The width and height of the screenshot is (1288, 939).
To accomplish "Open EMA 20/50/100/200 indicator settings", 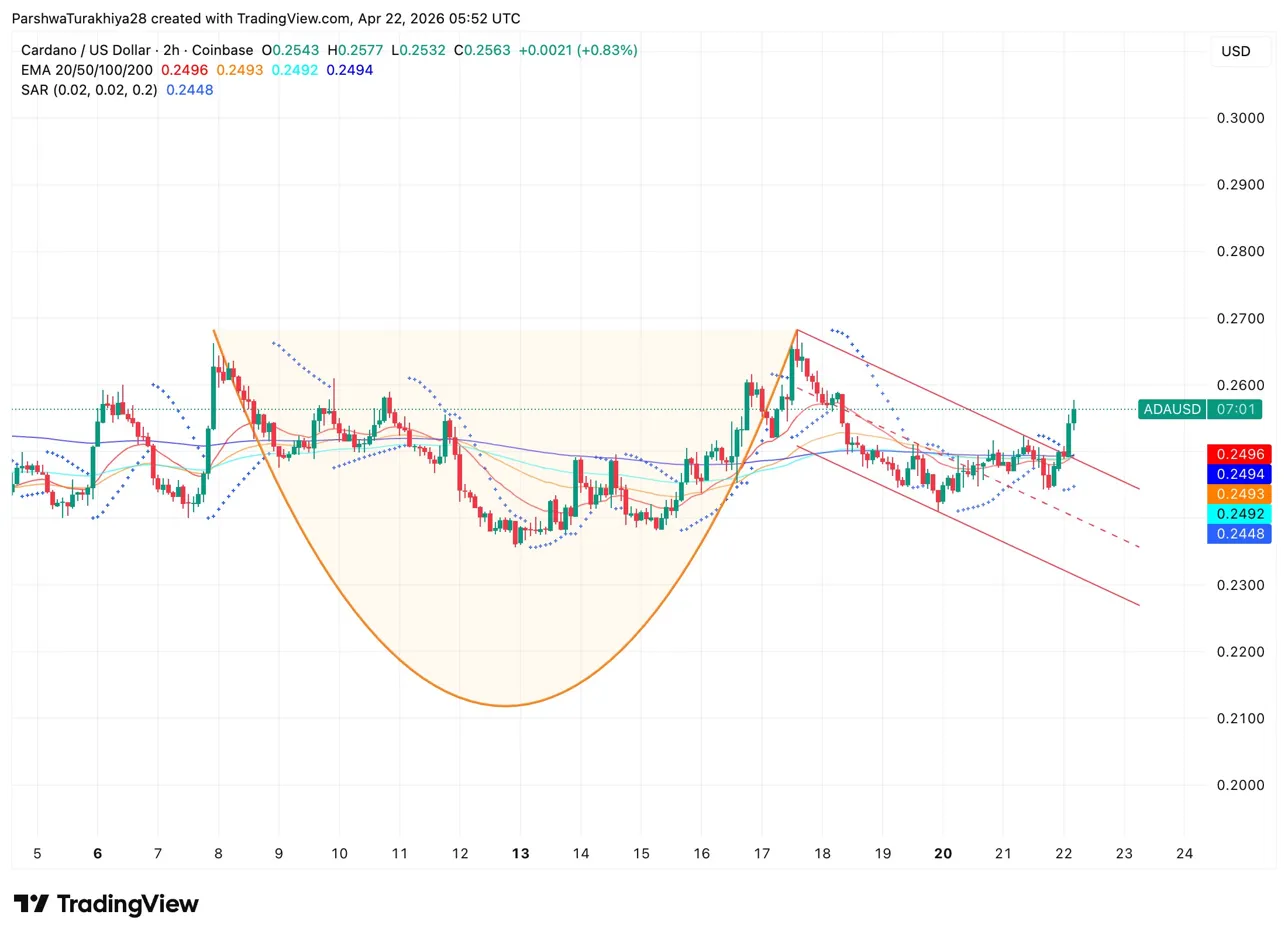I will pos(87,70).
